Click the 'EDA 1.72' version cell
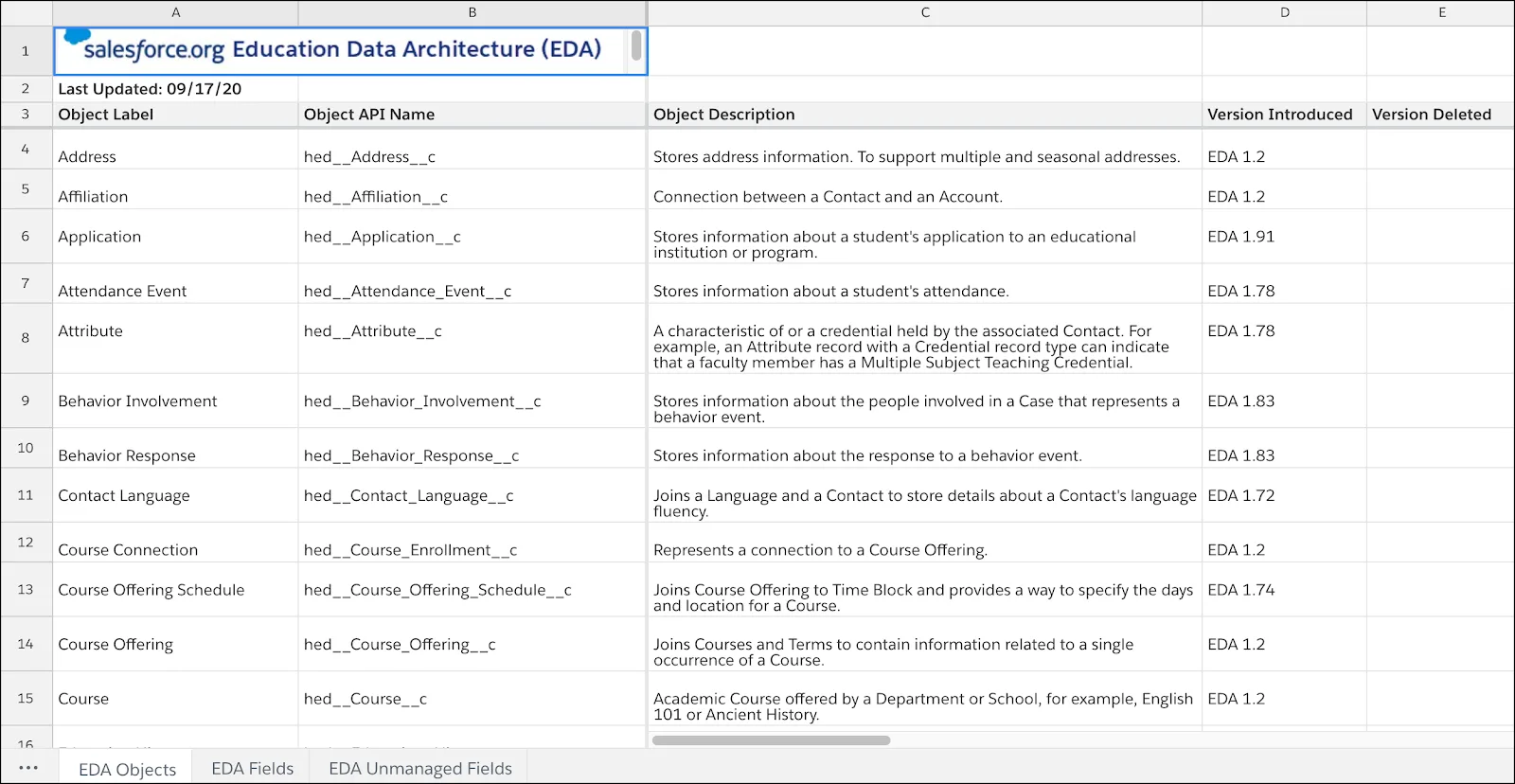This screenshot has width=1515, height=784. 1285,495
